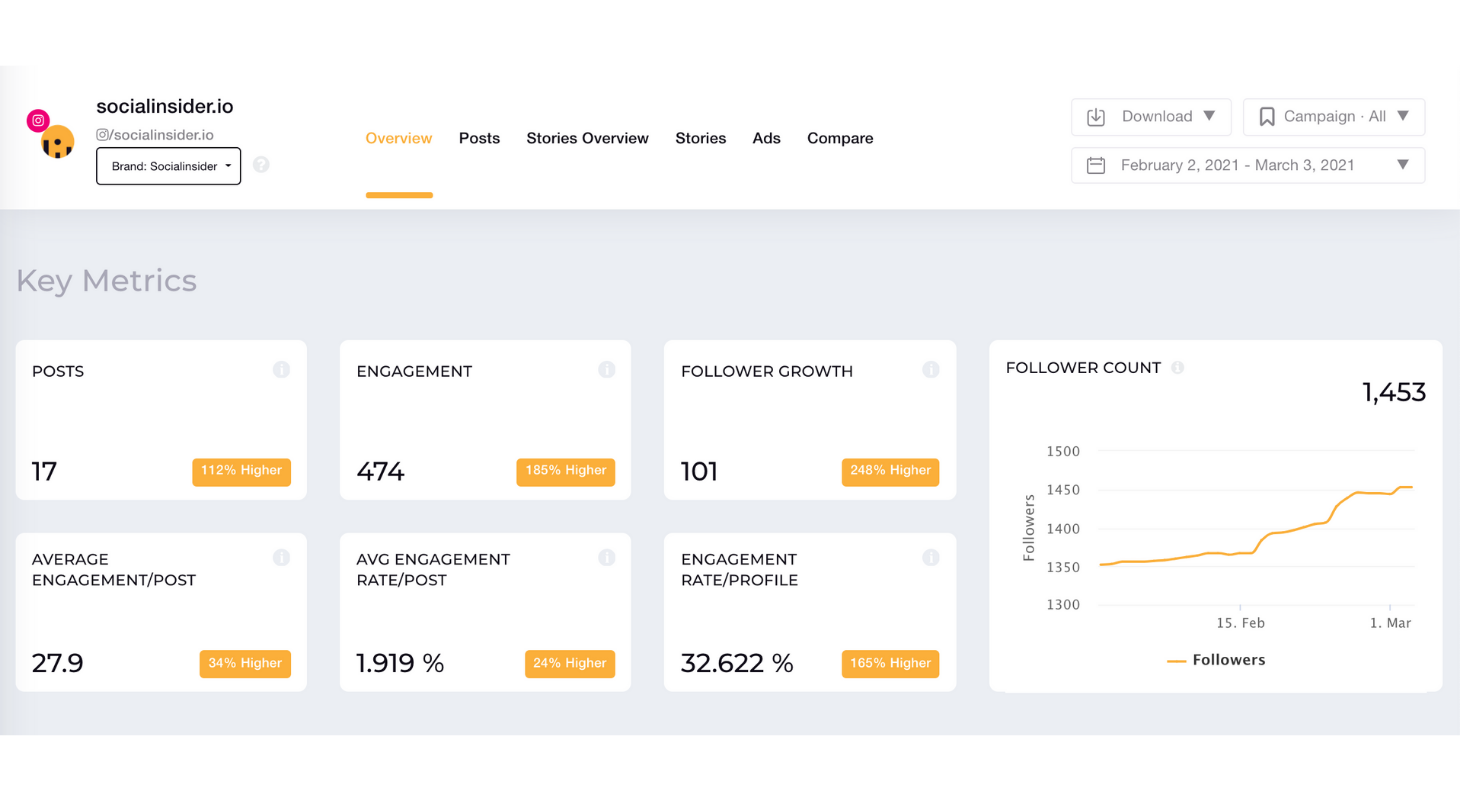1460x800 pixels.
Task: Go to the Stories tab
Action: [x=701, y=138]
